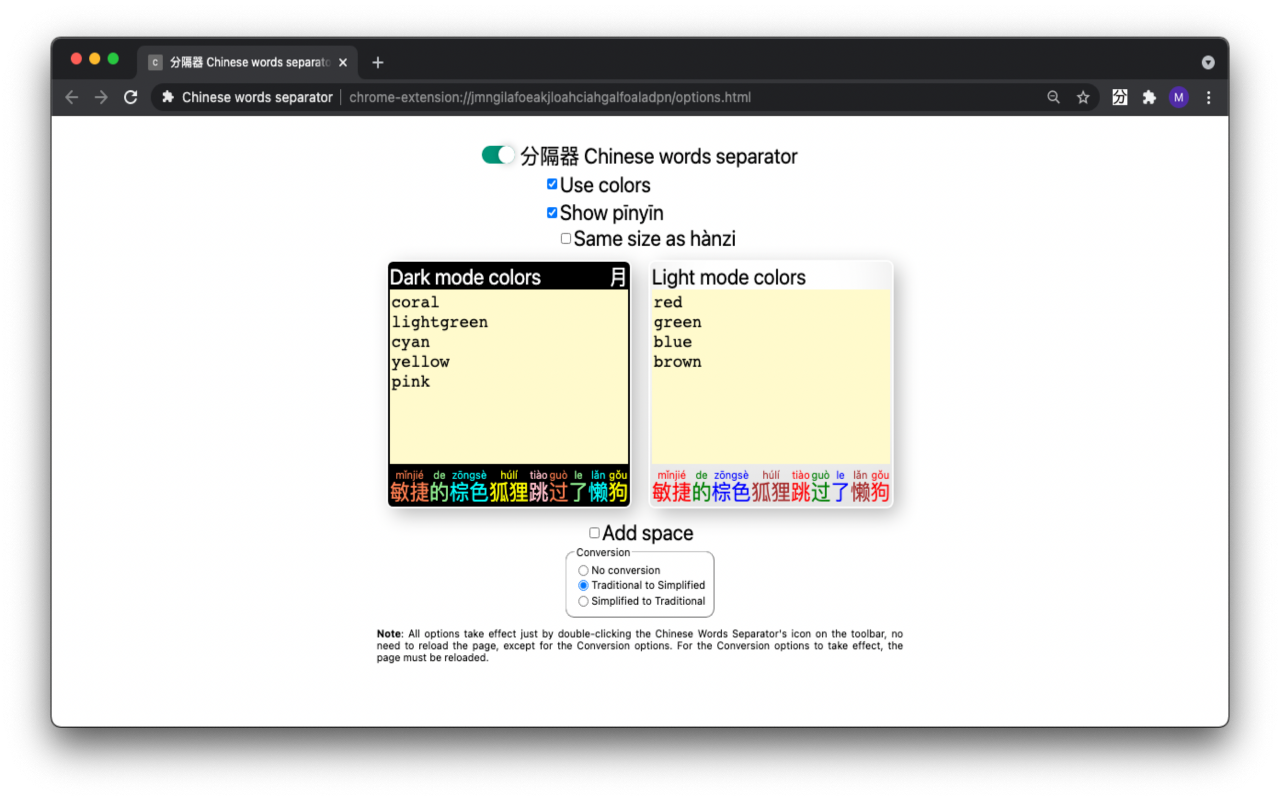The height and width of the screenshot is (800, 1280).
Task: Click the Chinese words separator label in address bar
Action: coord(256,97)
